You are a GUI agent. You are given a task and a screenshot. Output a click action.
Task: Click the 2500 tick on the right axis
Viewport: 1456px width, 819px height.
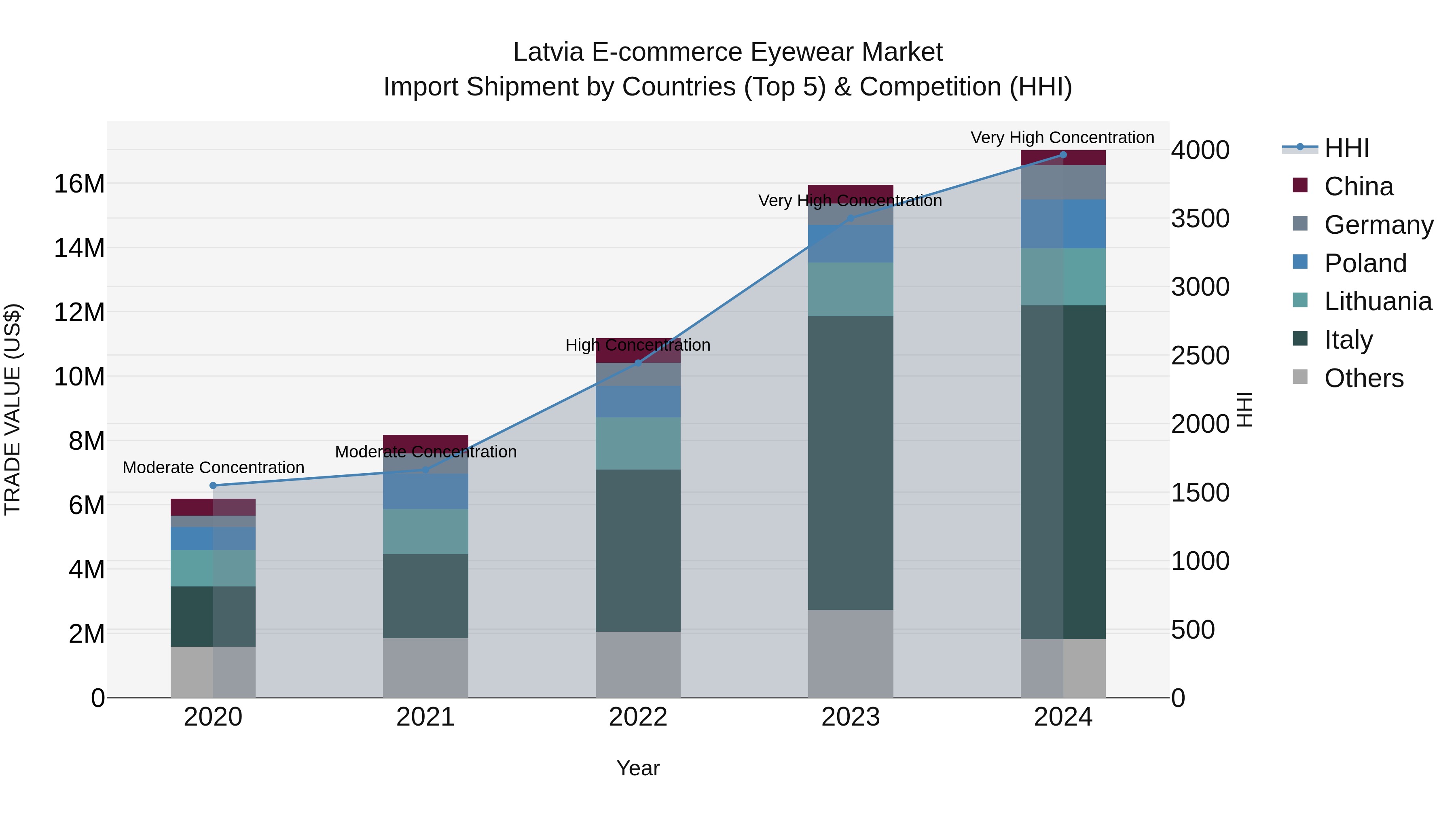pyautogui.click(x=1200, y=356)
